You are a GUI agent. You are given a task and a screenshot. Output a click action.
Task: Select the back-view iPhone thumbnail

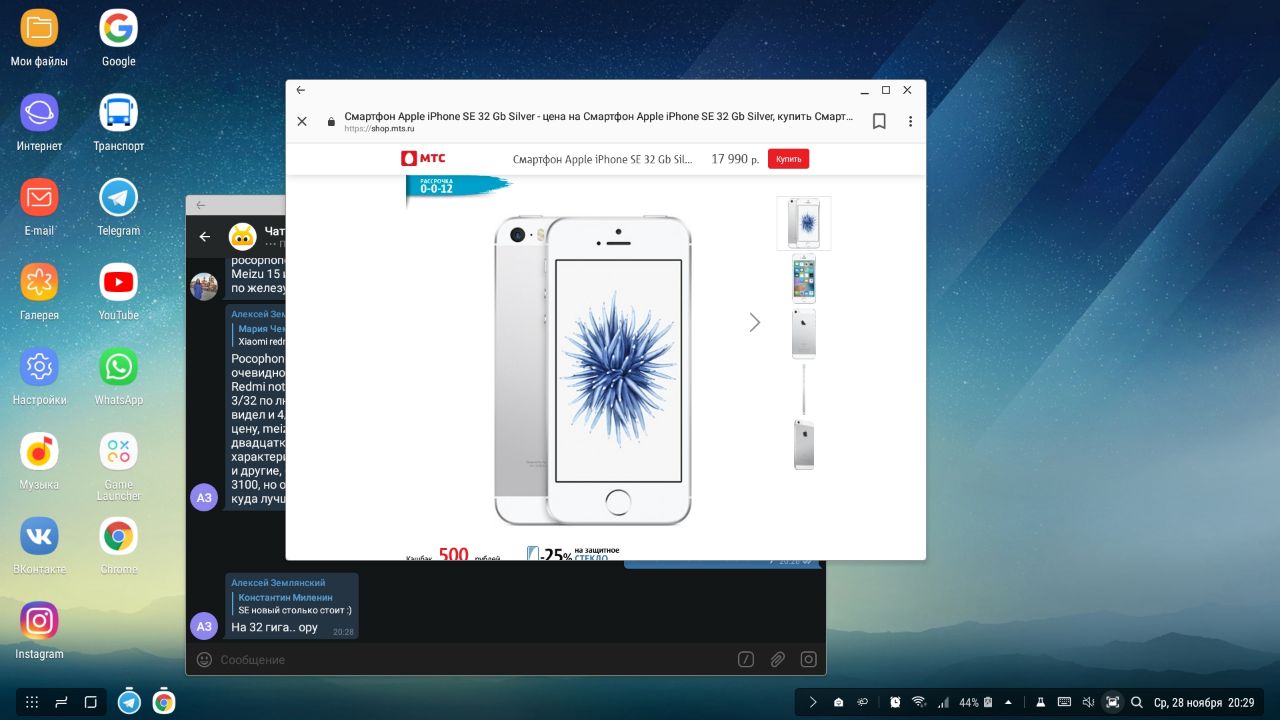click(804, 333)
